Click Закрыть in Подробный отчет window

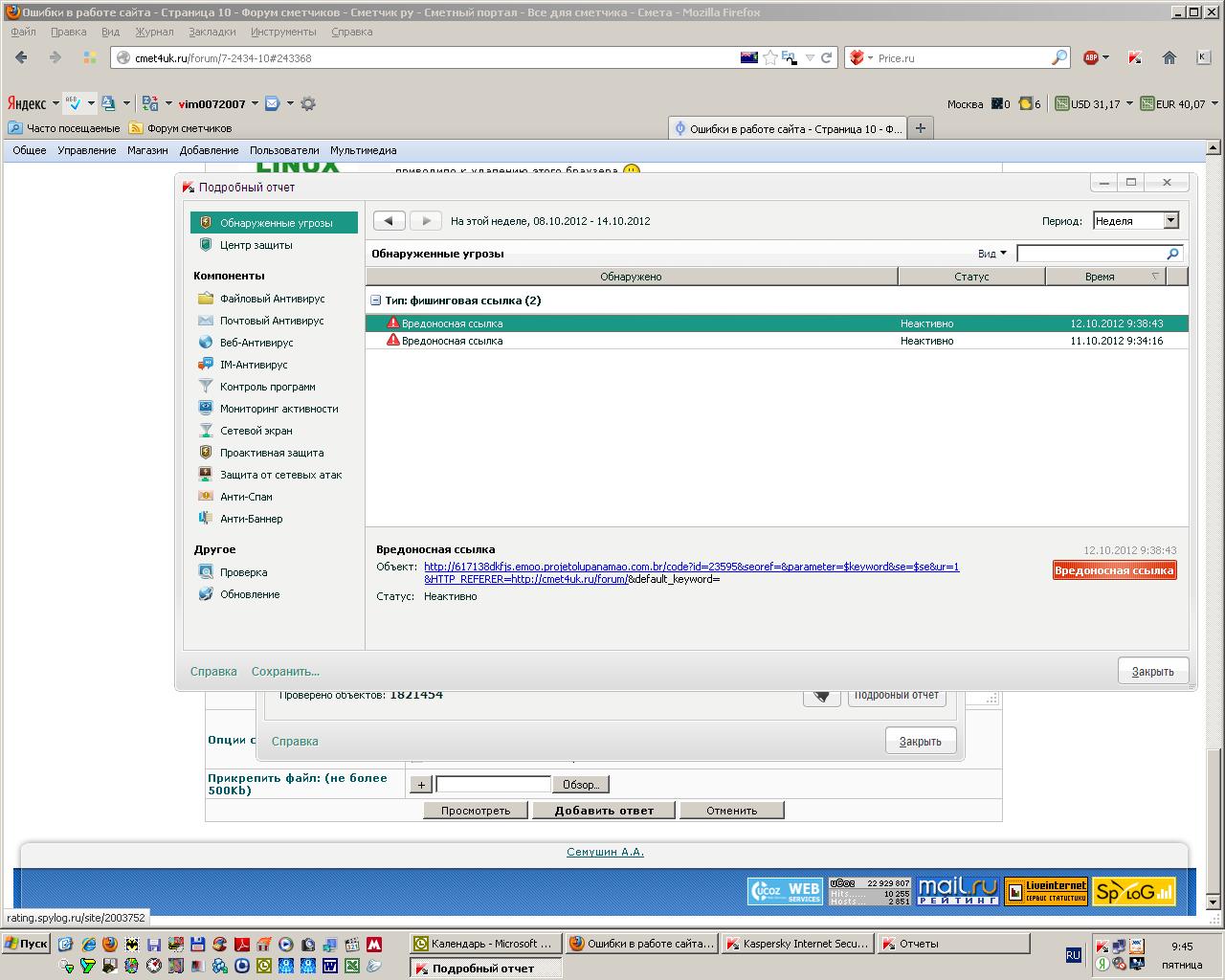pos(1152,671)
